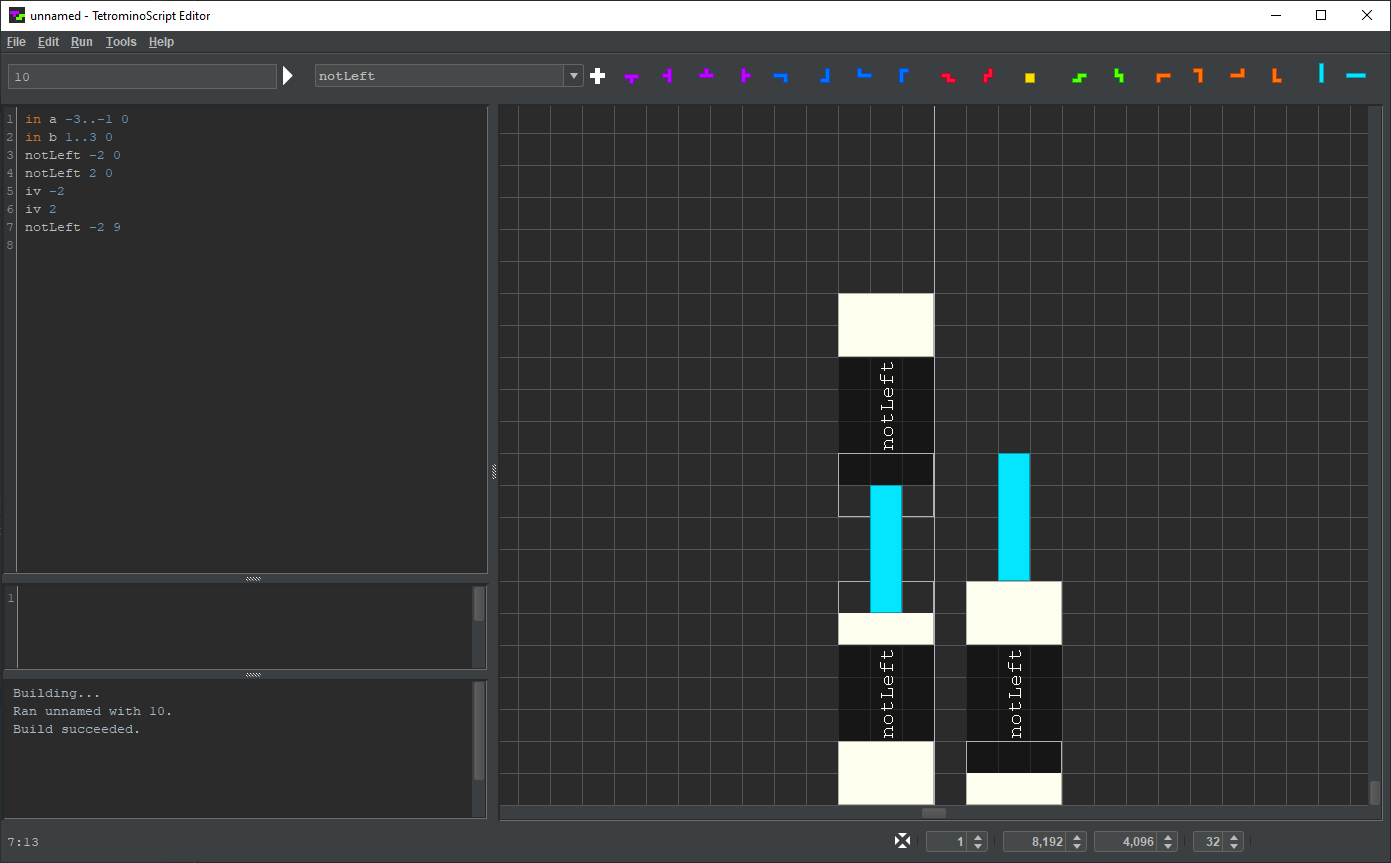Select orange L-piece, flat bar with right nub up
Image resolution: width=1391 pixels, height=863 pixels.
pyautogui.click(x=1238, y=73)
